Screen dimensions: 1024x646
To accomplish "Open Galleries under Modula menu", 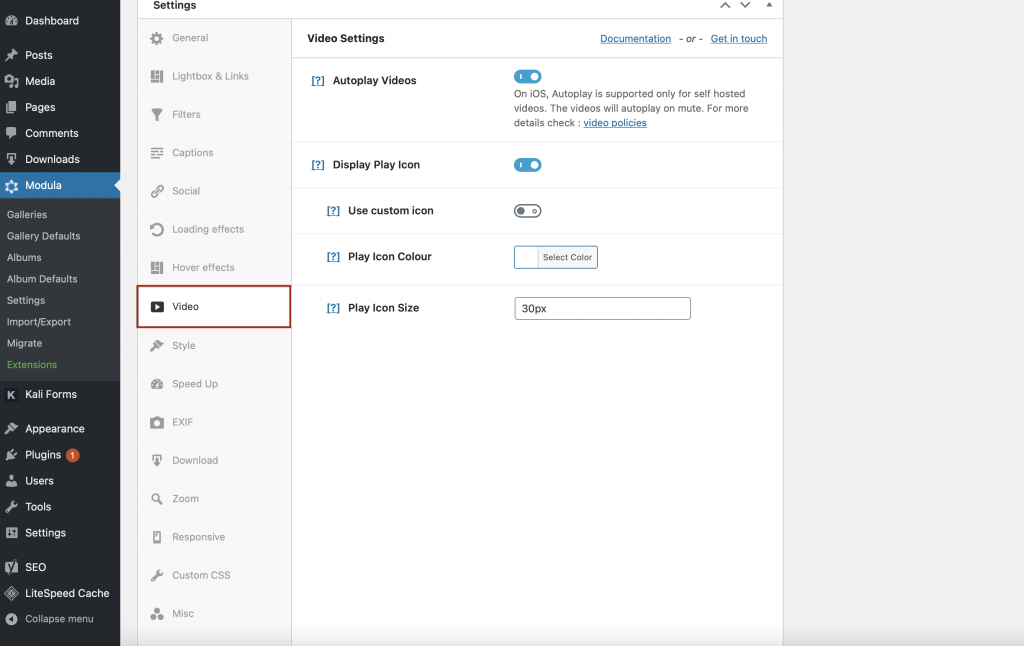I will (27, 214).
